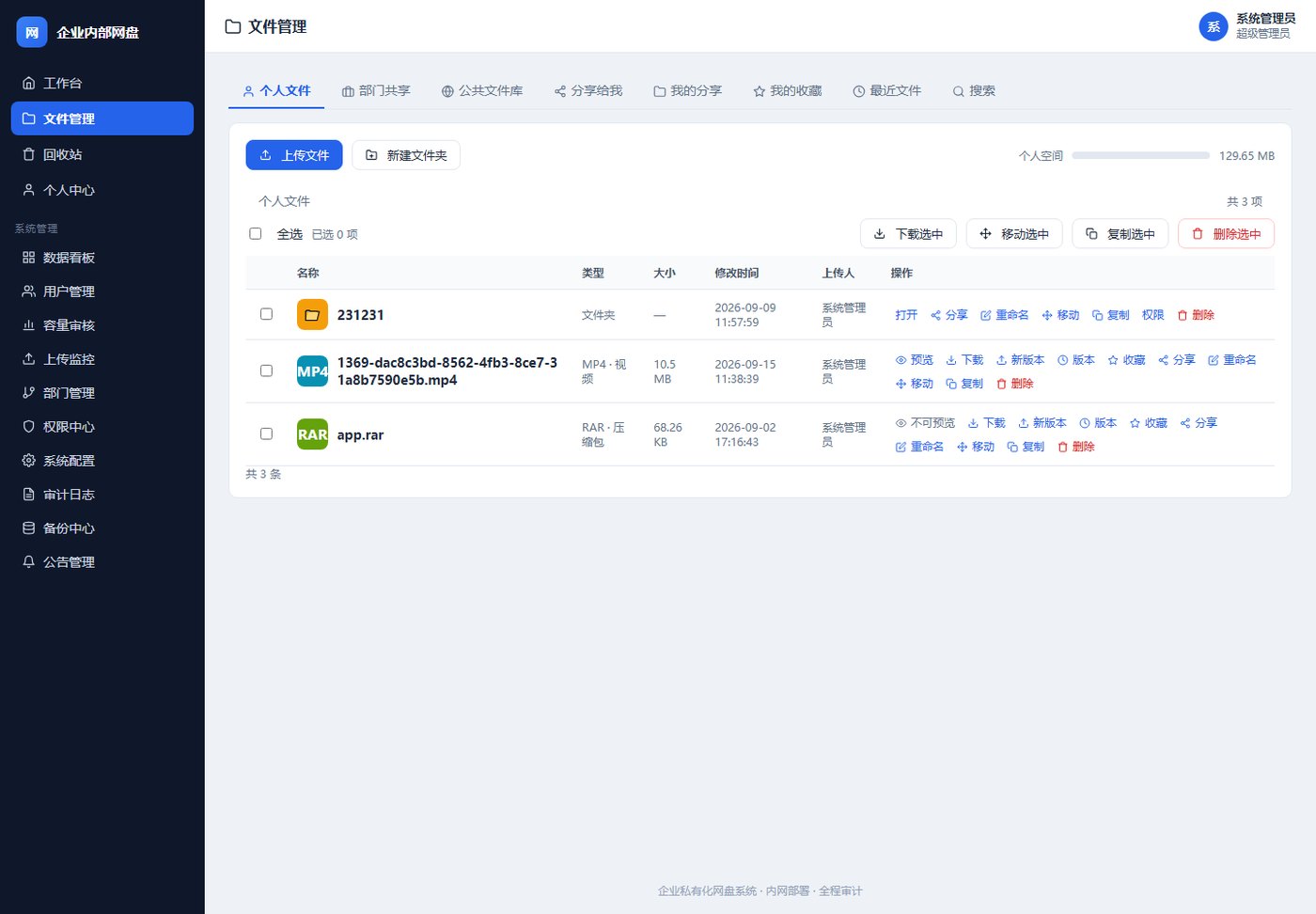1316x914 pixels.
Task: Open 用户管理 in sidebar
Action: (x=102, y=292)
